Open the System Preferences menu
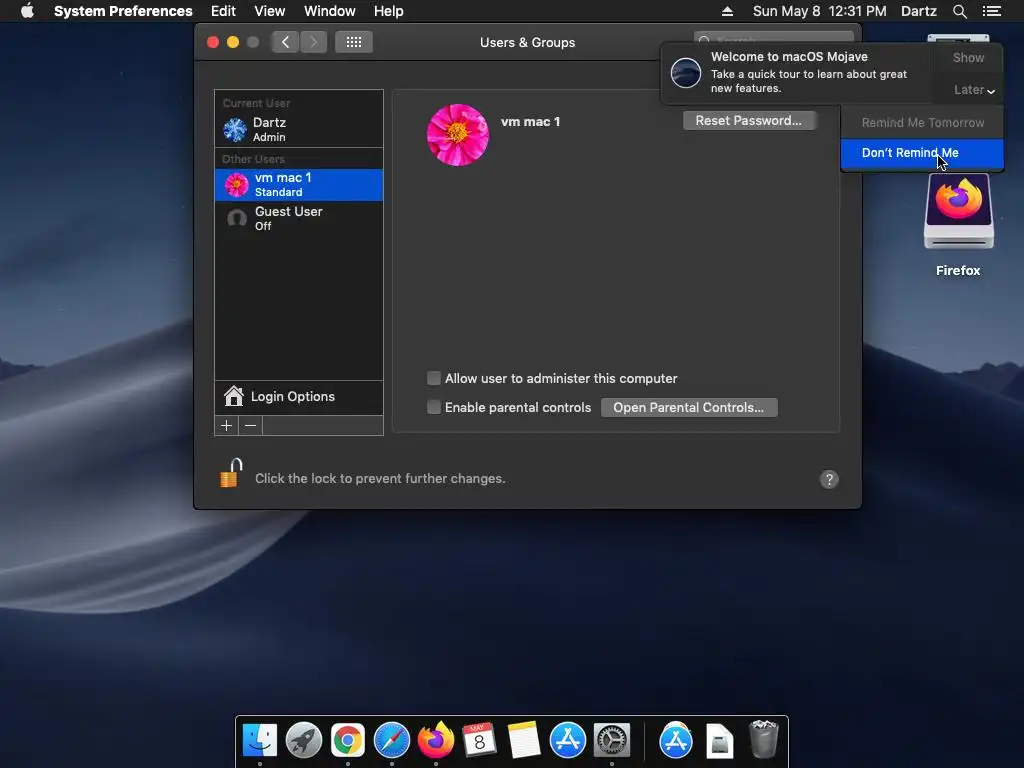The width and height of the screenshot is (1024, 768). [123, 11]
